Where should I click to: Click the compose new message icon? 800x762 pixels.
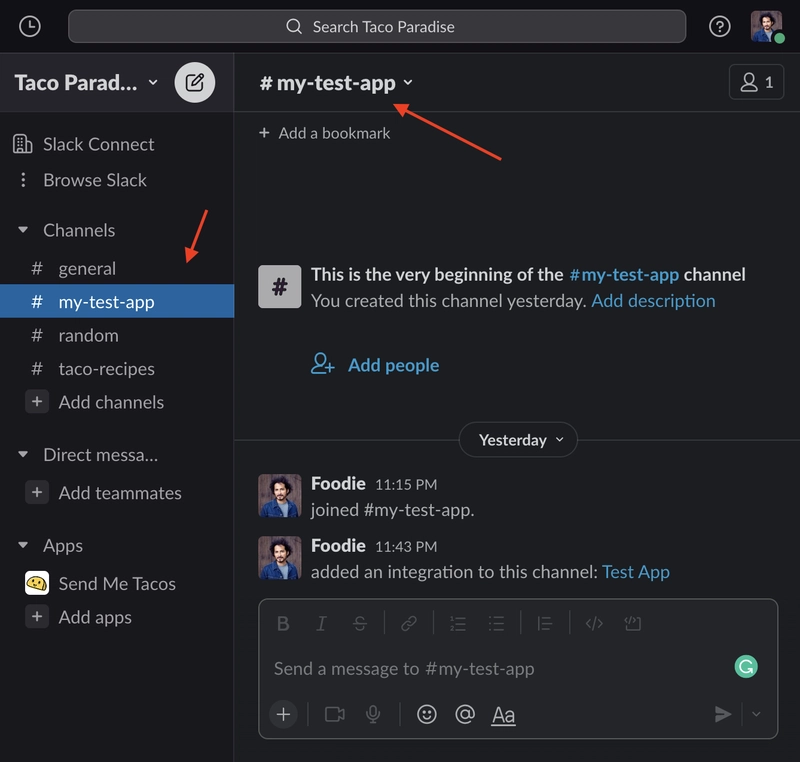tap(195, 82)
